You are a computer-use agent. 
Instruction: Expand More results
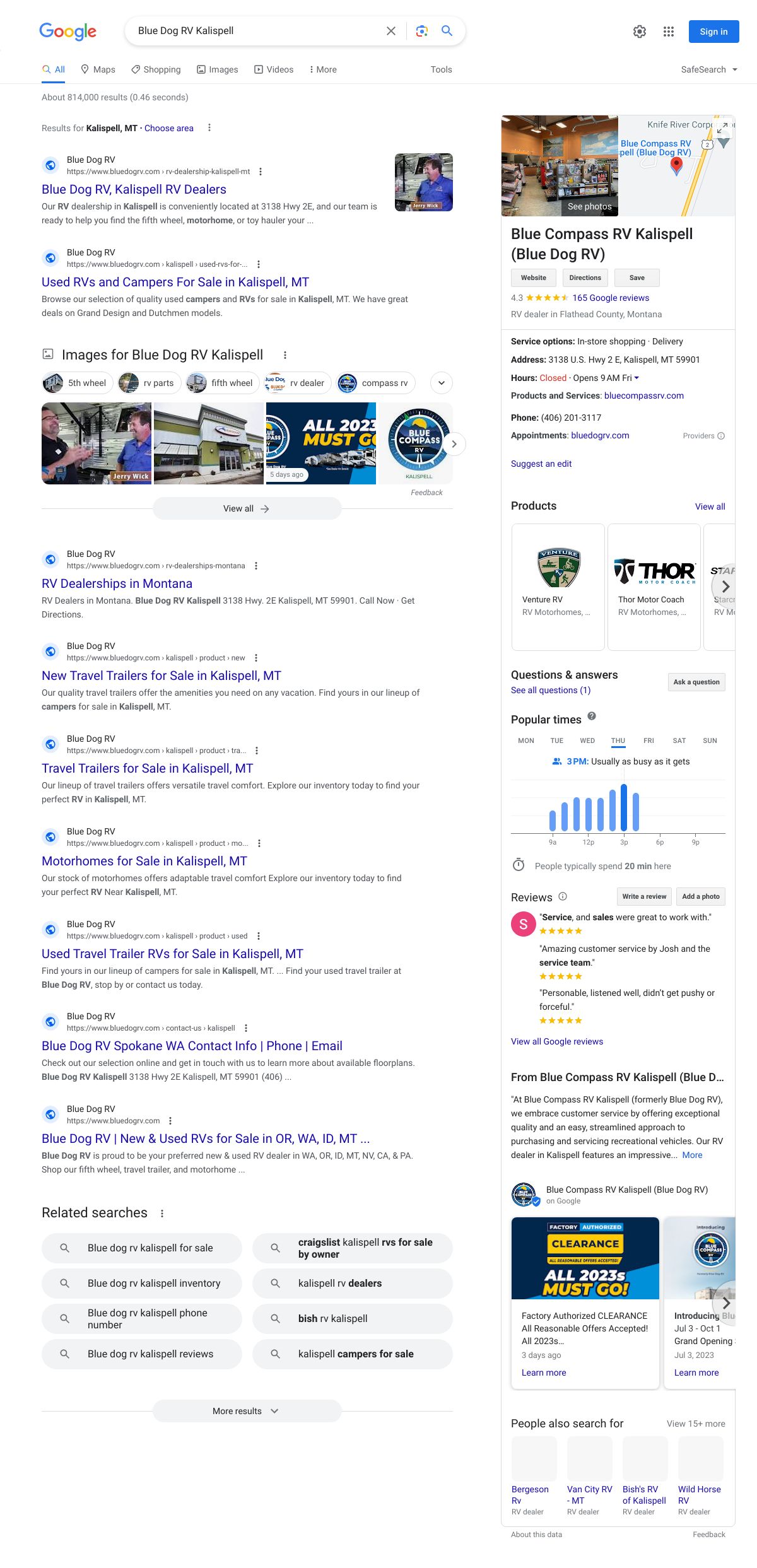247,1411
